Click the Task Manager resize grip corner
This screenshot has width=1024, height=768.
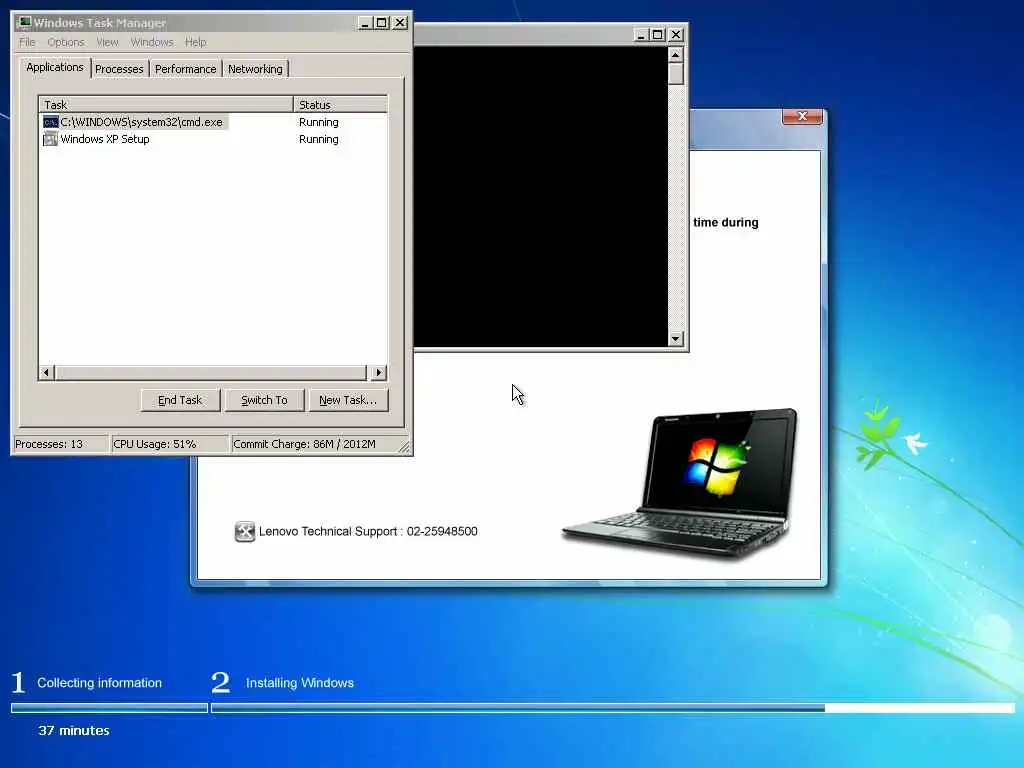[x=404, y=447]
